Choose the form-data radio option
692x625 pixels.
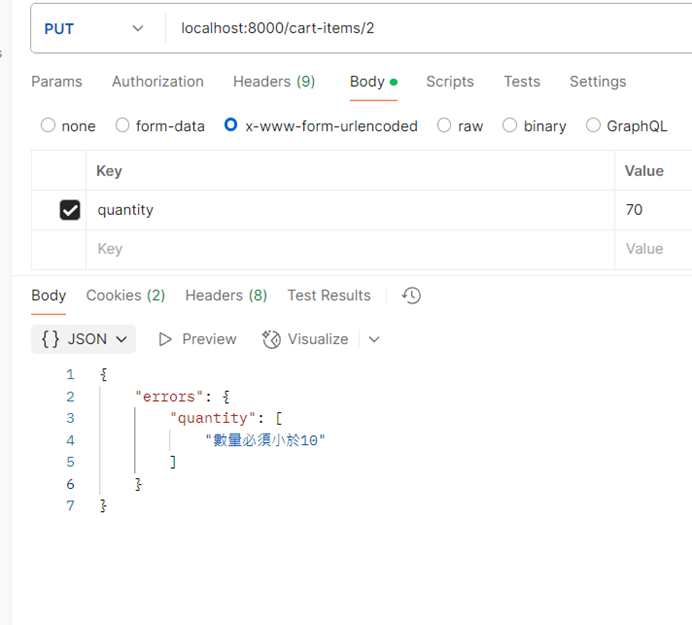[123, 126]
